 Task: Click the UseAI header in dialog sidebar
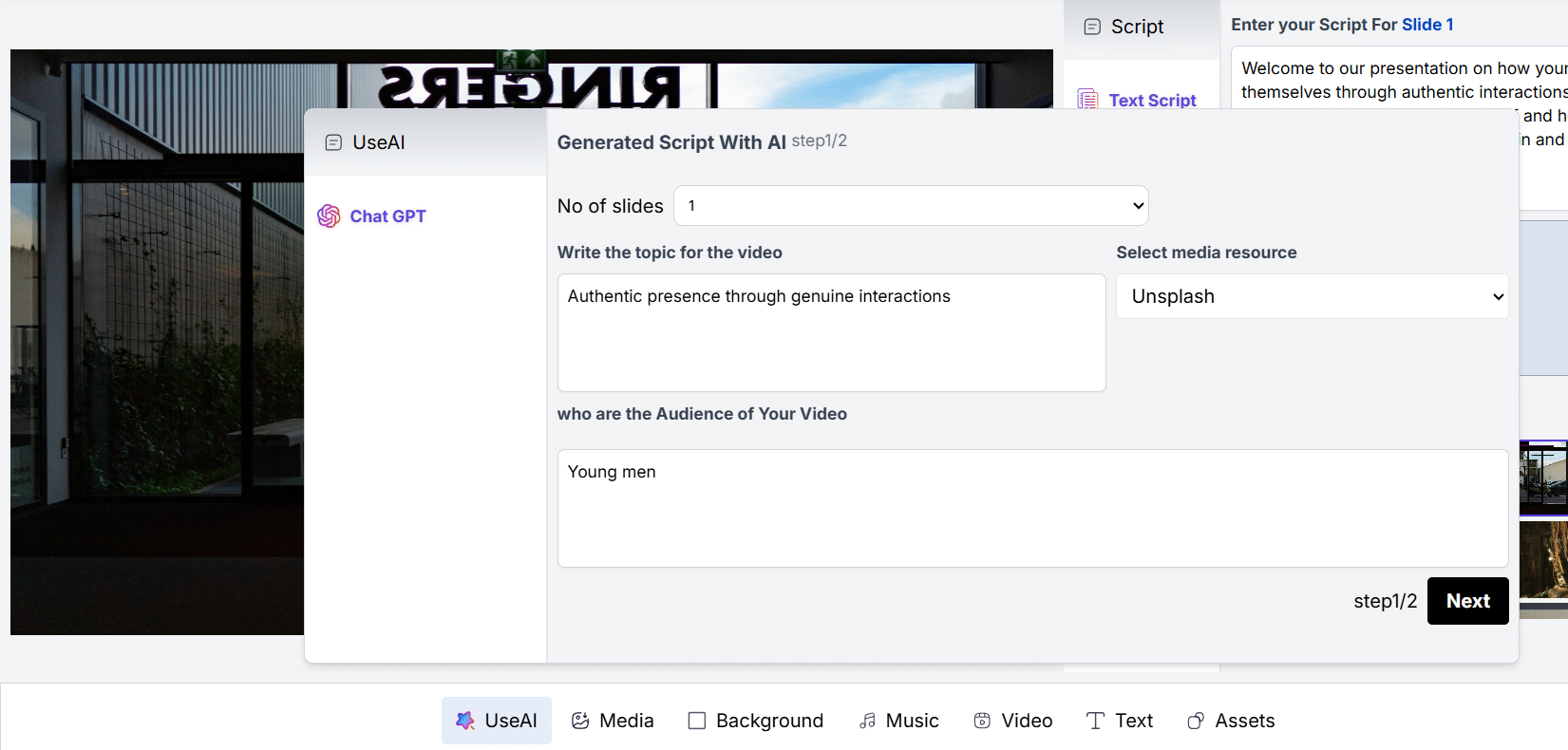pyautogui.click(x=378, y=142)
